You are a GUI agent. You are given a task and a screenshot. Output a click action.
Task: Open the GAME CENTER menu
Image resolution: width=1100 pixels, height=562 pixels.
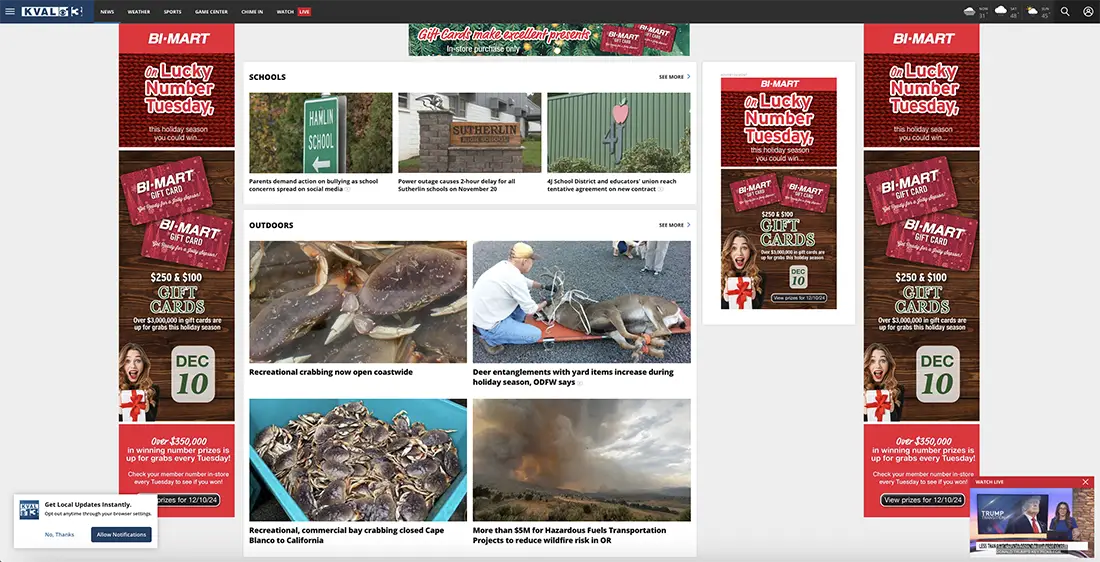(x=211, y=12)
